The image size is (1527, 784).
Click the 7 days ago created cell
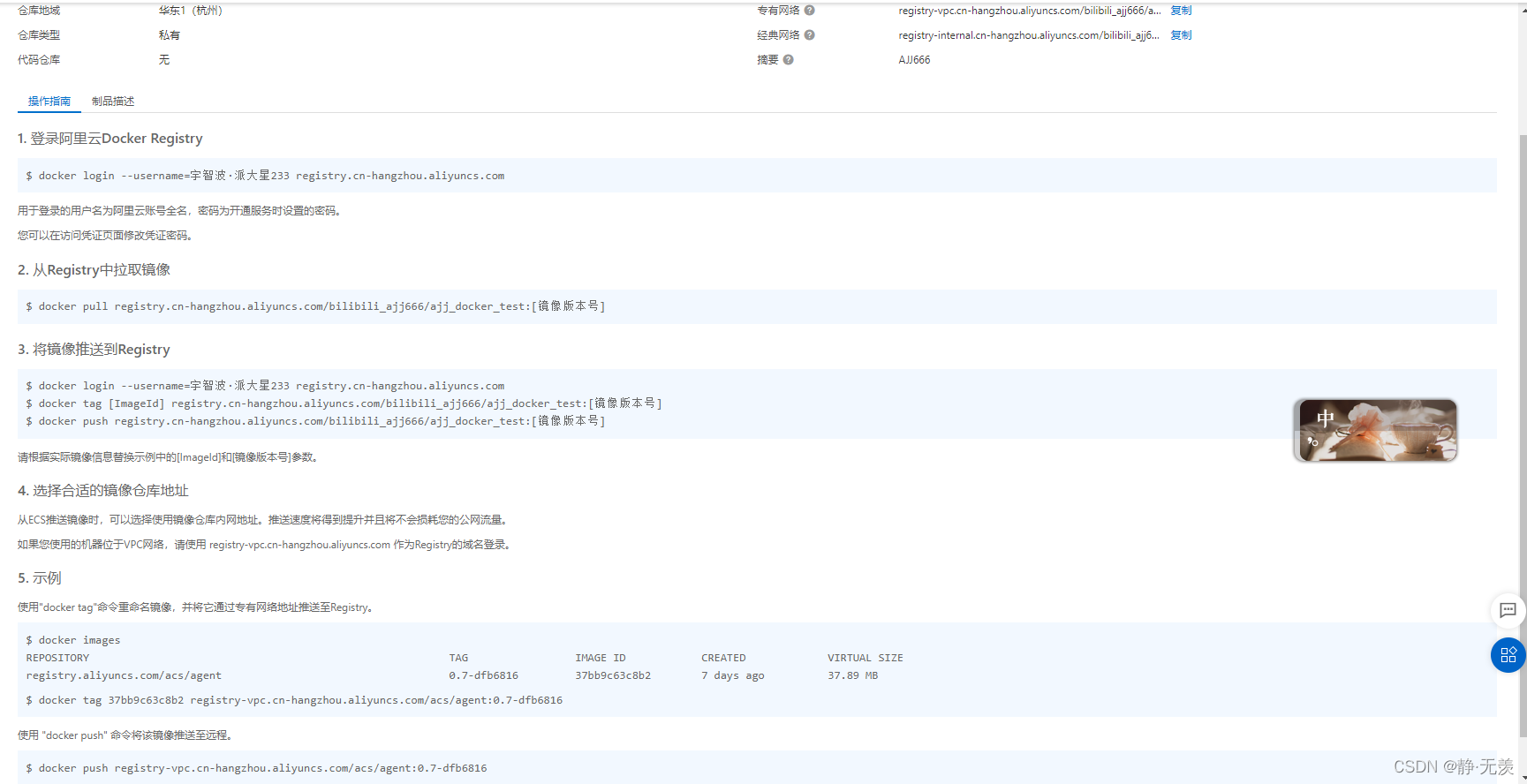click(x=733, y=675)
